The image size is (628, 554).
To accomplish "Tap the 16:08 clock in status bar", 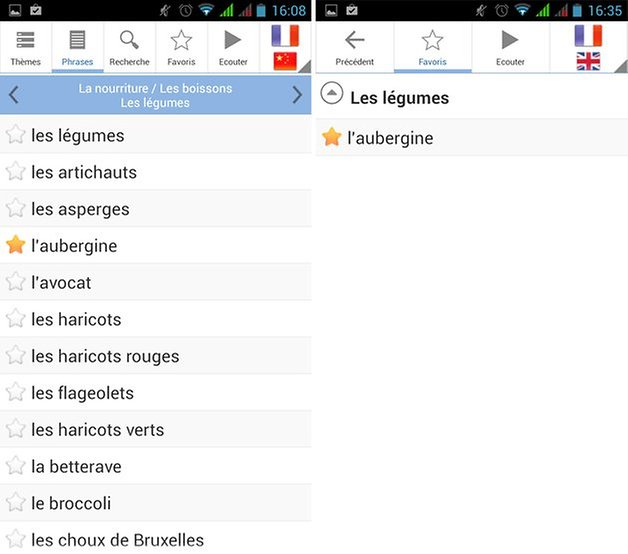I will [x=289, y=10].
